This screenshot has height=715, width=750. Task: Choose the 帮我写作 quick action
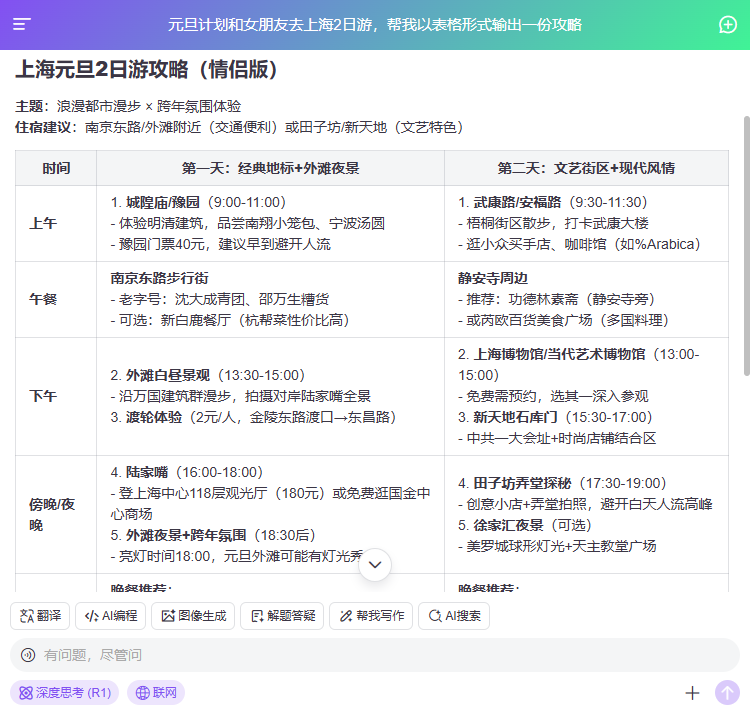(x=371, y=616)
